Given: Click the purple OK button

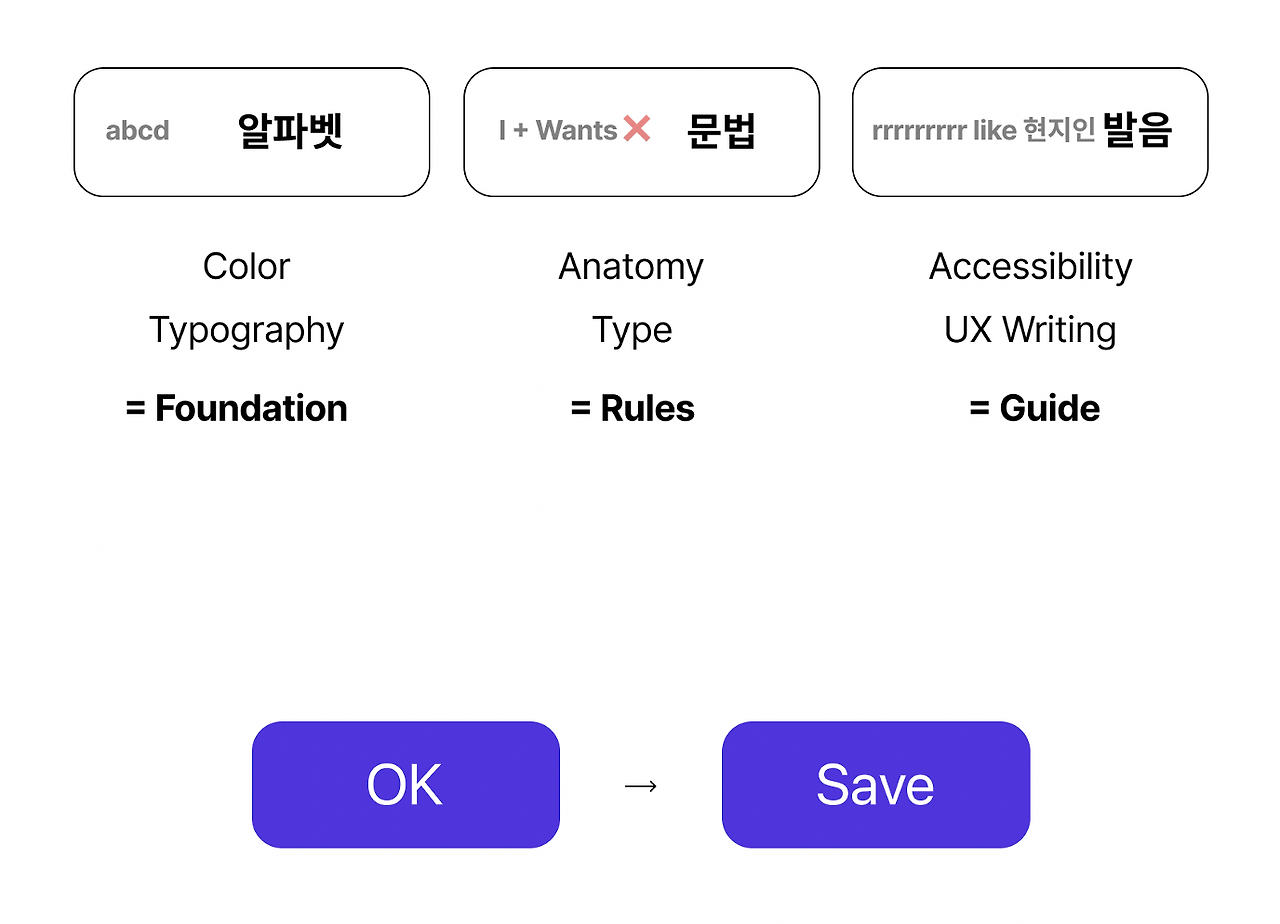Looking at the screenshot, I should [x=405, y=785].
